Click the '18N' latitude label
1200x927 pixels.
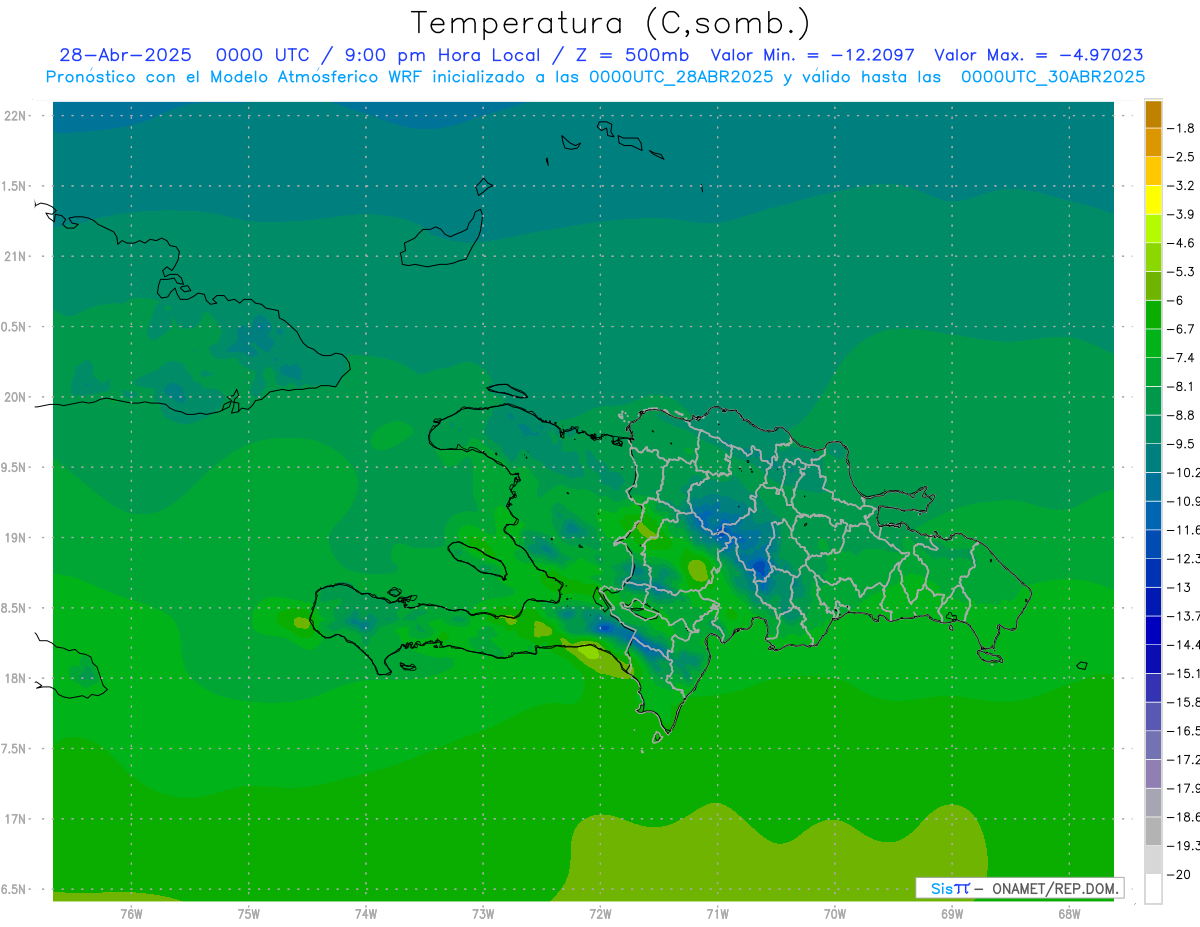pos(16,678)
